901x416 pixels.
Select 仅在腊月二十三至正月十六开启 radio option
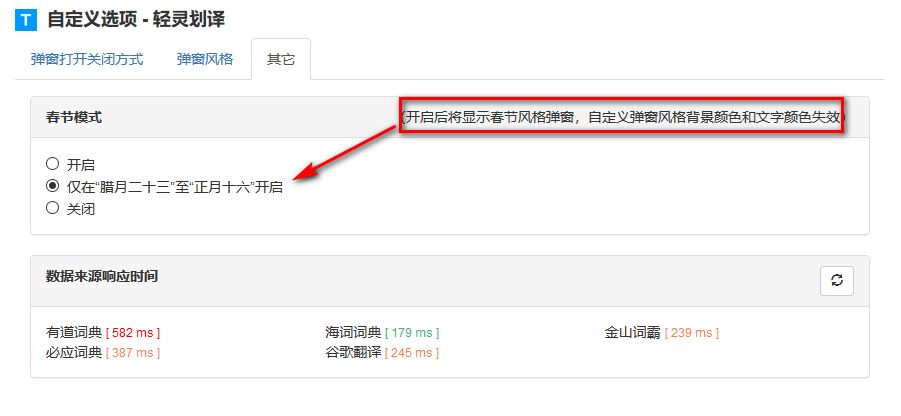(52, 186)
